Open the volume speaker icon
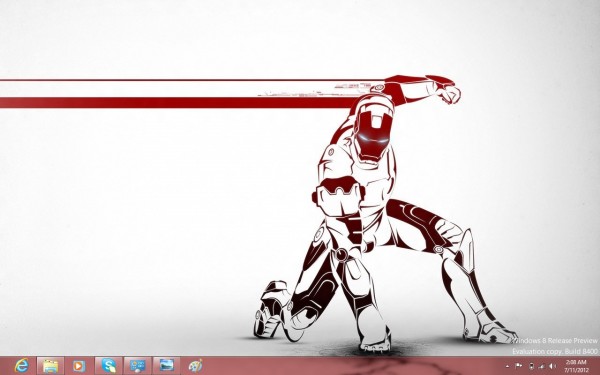 [553, 366]
